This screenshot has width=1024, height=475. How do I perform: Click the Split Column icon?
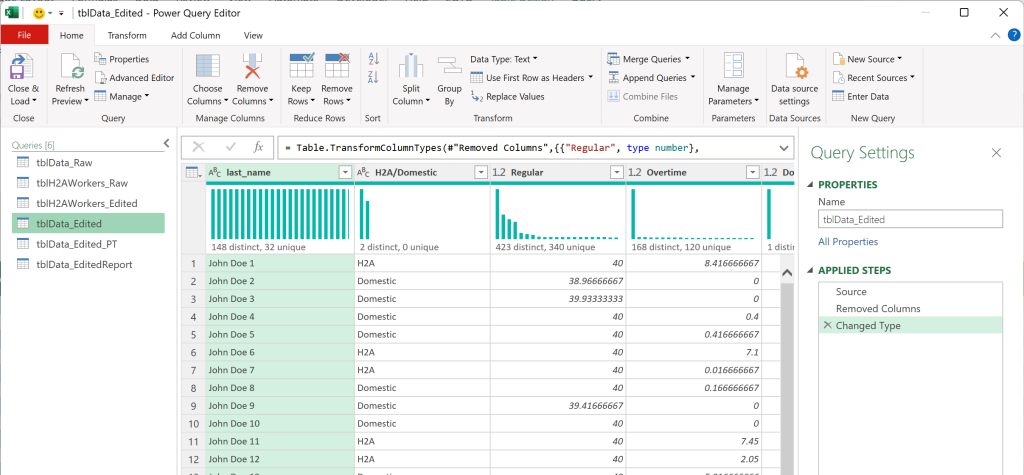(x=411, y=67)
